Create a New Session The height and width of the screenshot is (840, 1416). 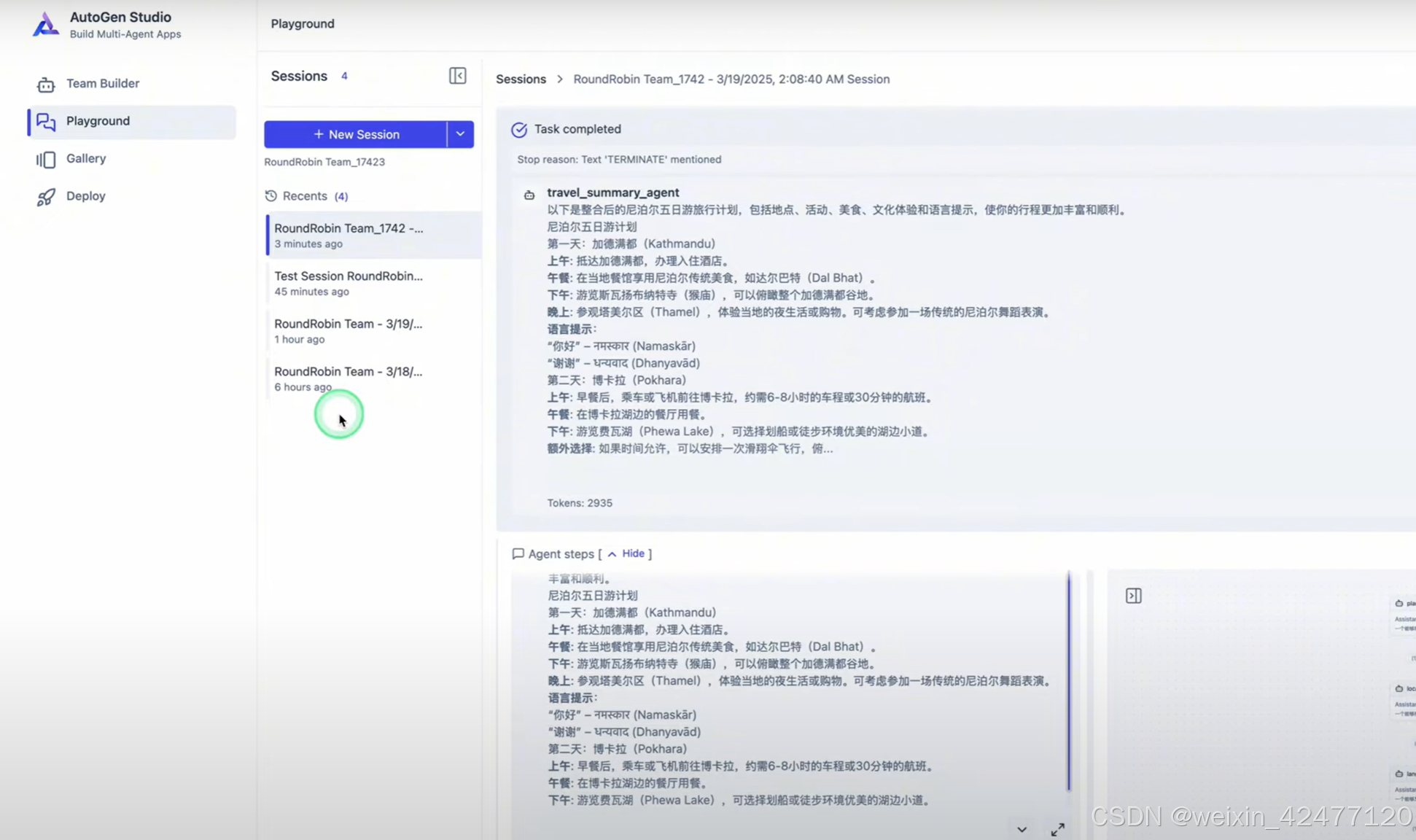(x=357, y=134)
